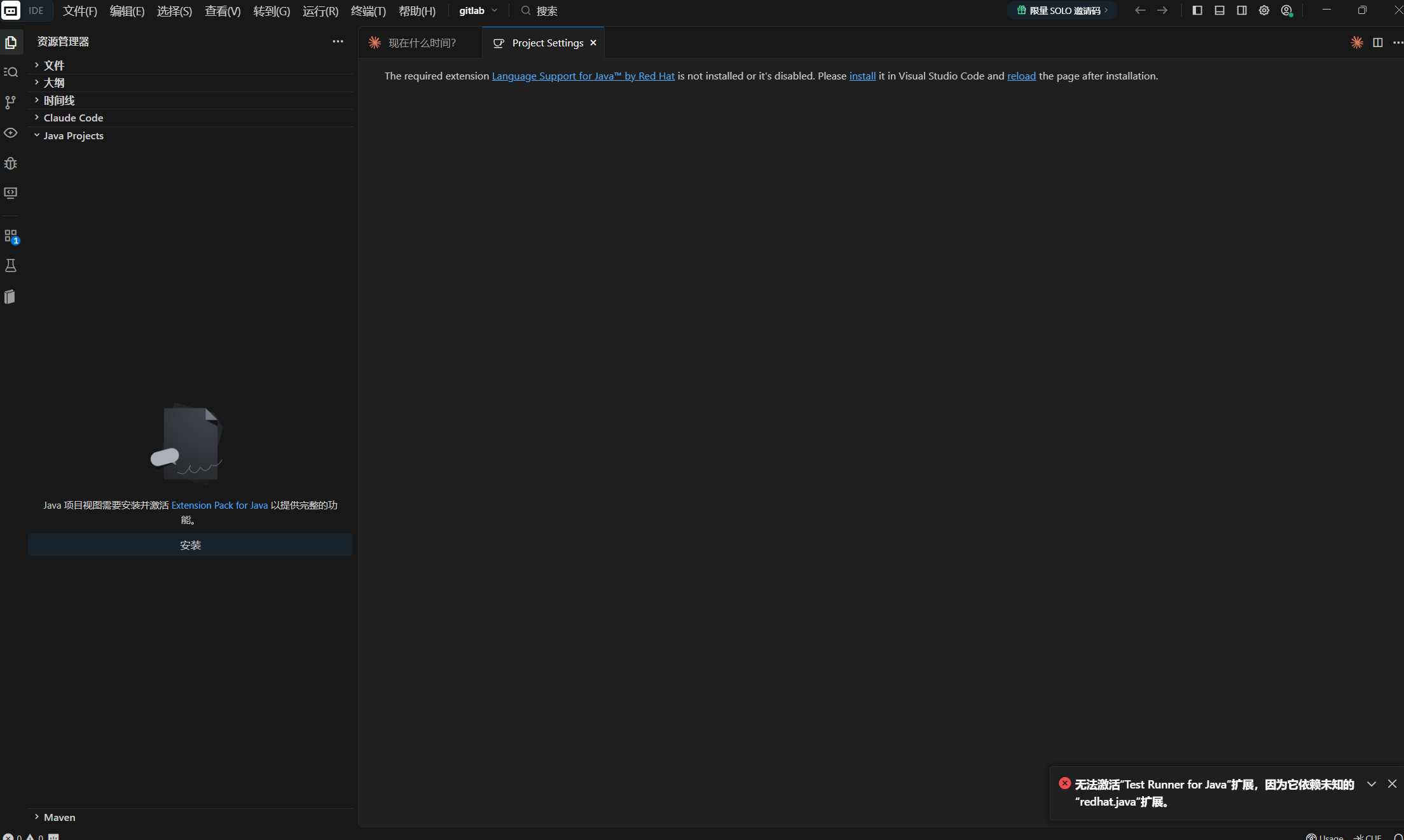
Task: Open the Remote Explorer monitor icon
Action: click(11, 193)
